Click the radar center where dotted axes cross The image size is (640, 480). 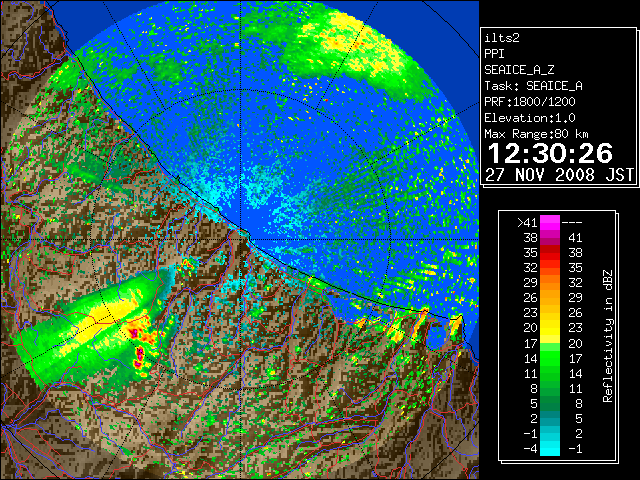click(x=241, y=240)
